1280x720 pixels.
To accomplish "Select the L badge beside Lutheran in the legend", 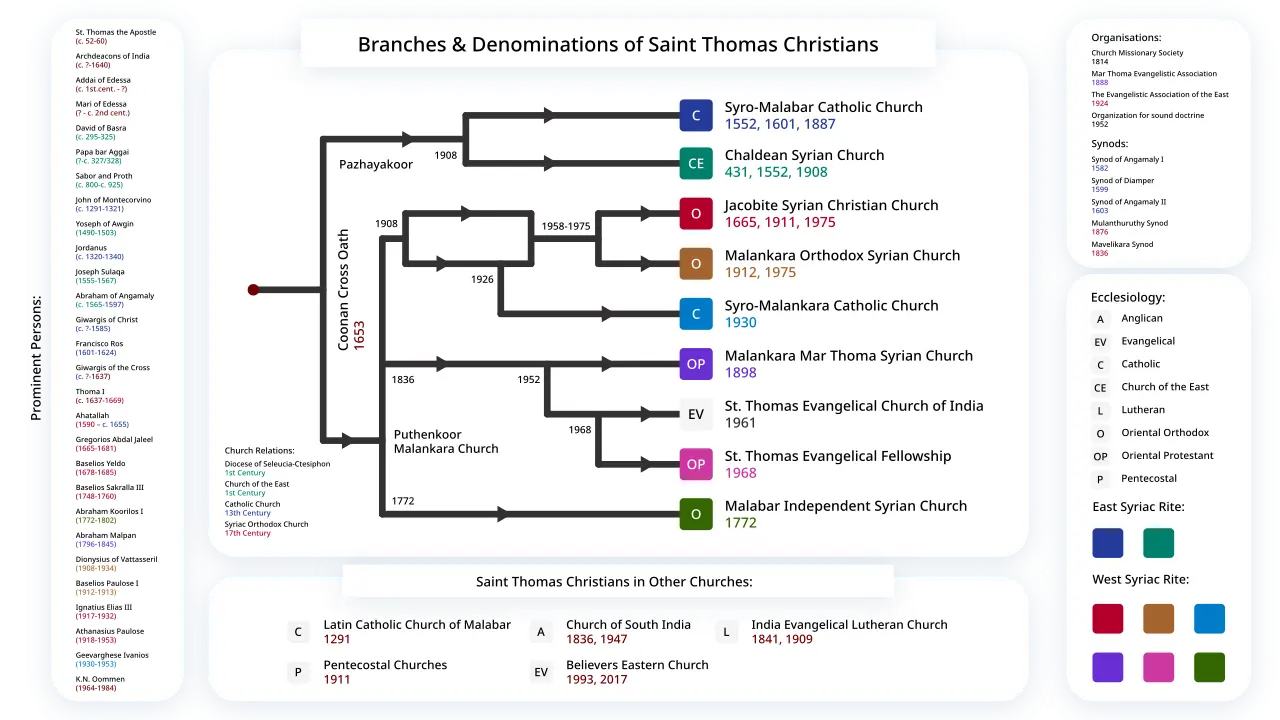I will 1101,410.
